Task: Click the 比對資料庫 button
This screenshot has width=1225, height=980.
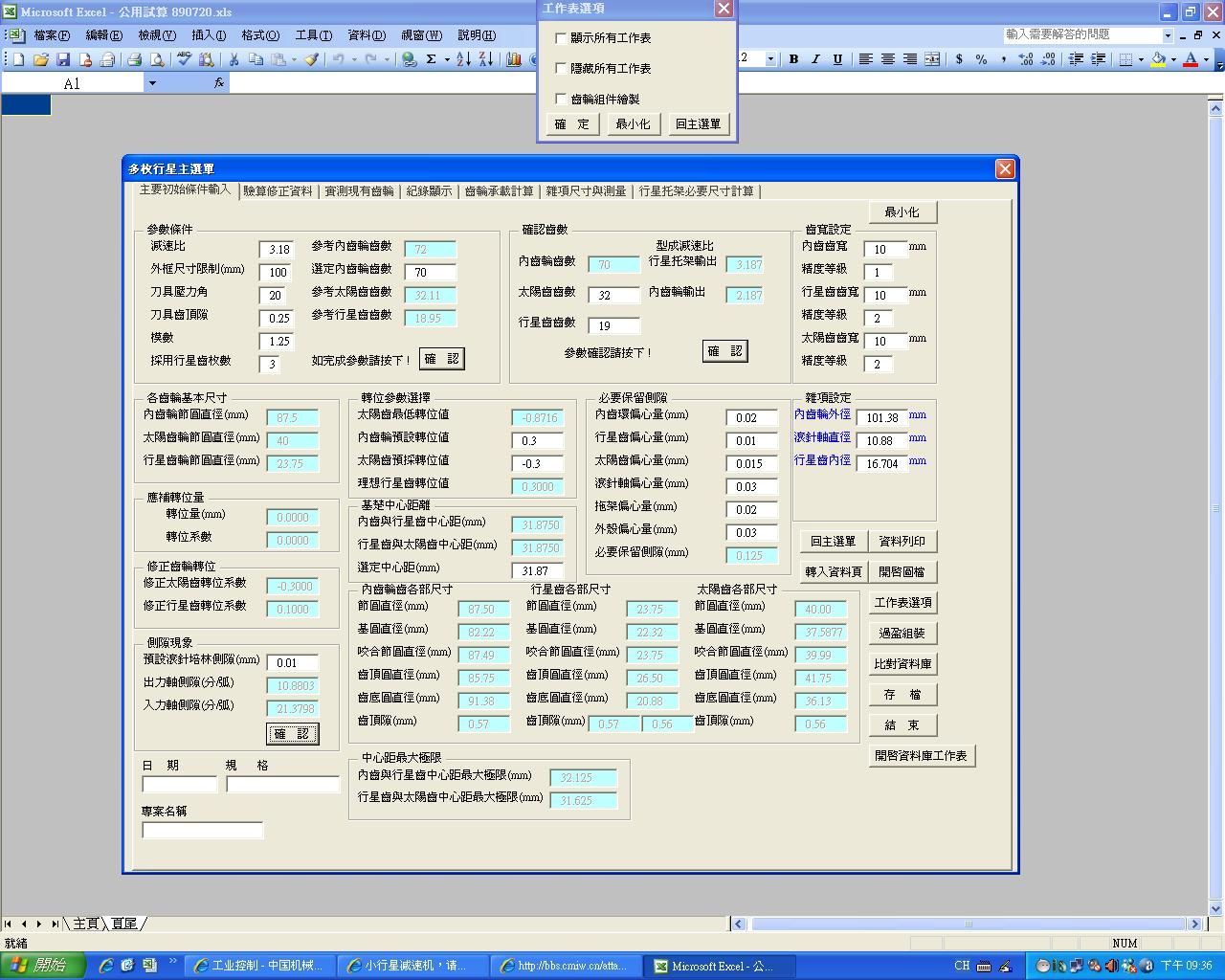Action: pyautogui.click(x=902, y=664)
